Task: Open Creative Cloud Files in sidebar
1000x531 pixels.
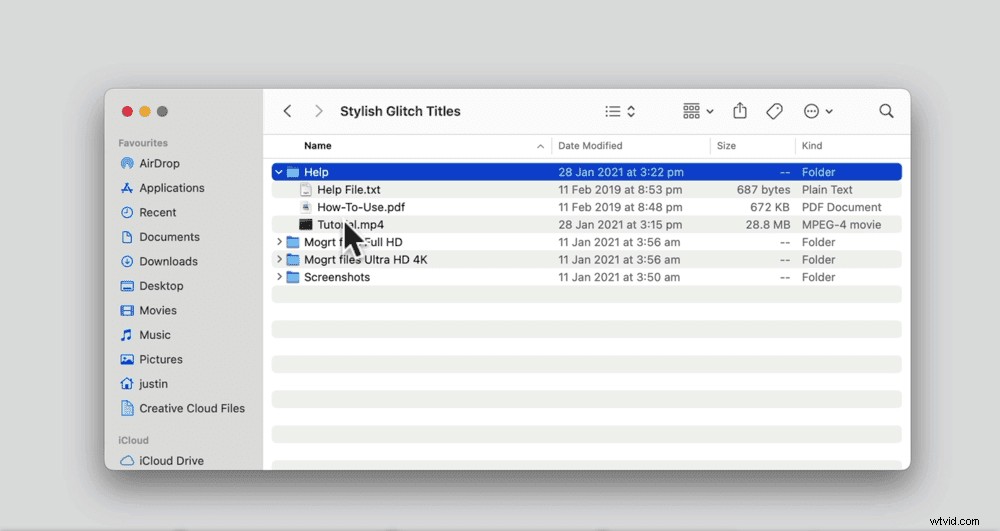Action: tap(191, 408)
